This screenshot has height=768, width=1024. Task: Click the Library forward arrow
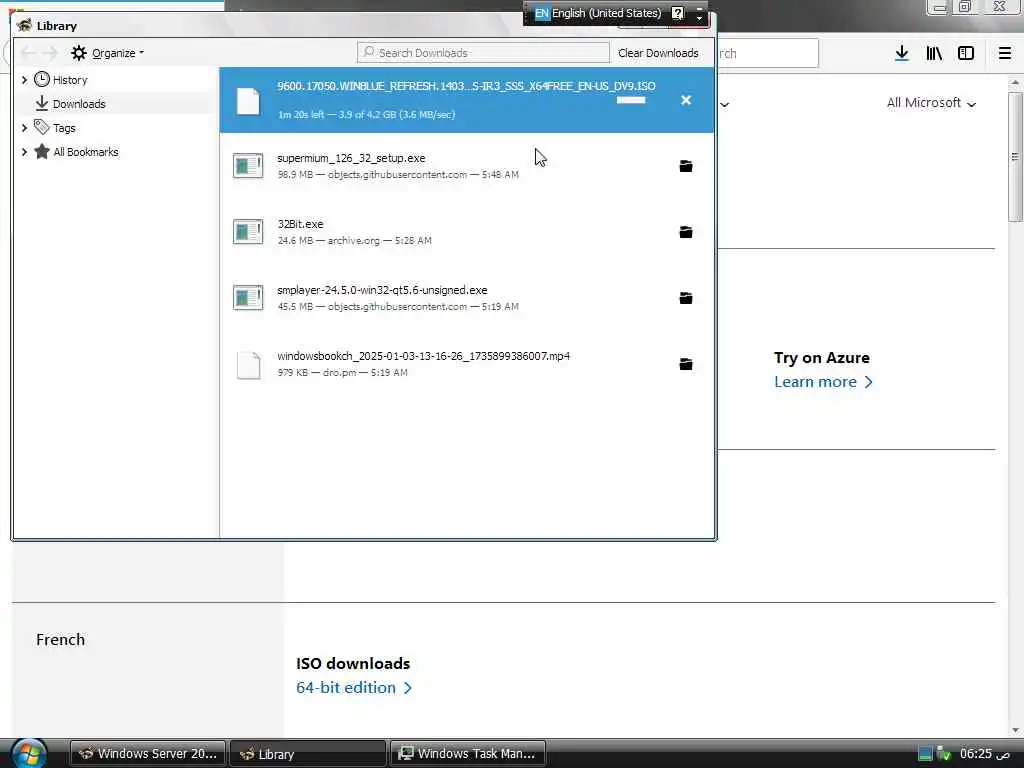[x=50, y=53]
